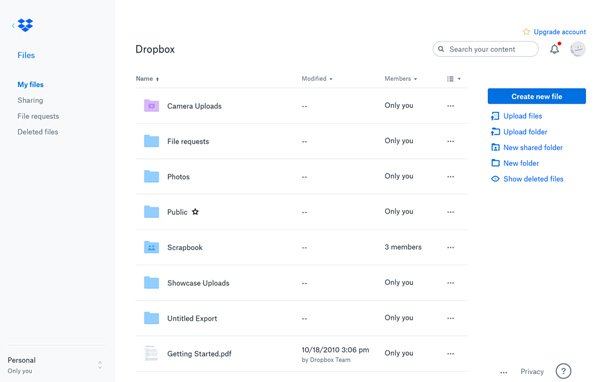The image size is (600, 382).
Task: Open more options for Untitled Export
Action: pyautogui.click(x=451, y=318)
